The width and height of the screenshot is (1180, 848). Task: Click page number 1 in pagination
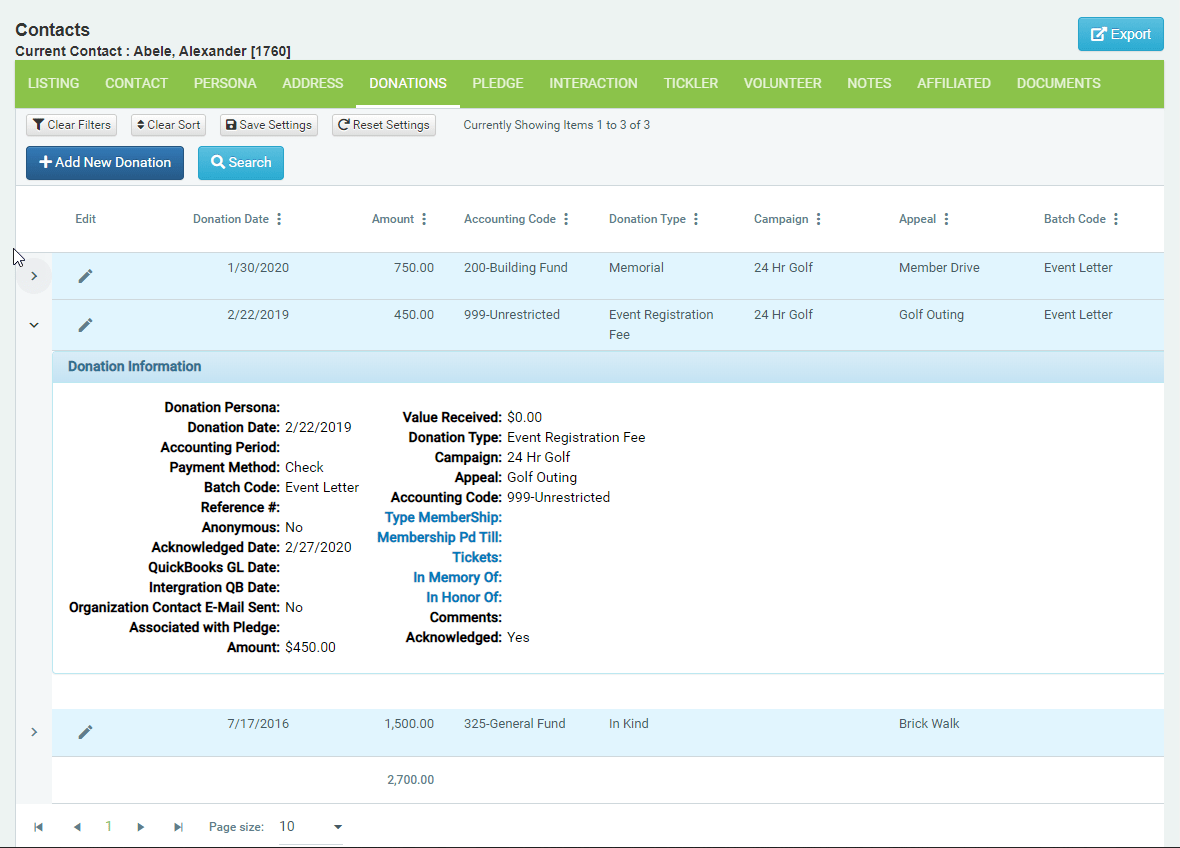(x=108, y=826)
